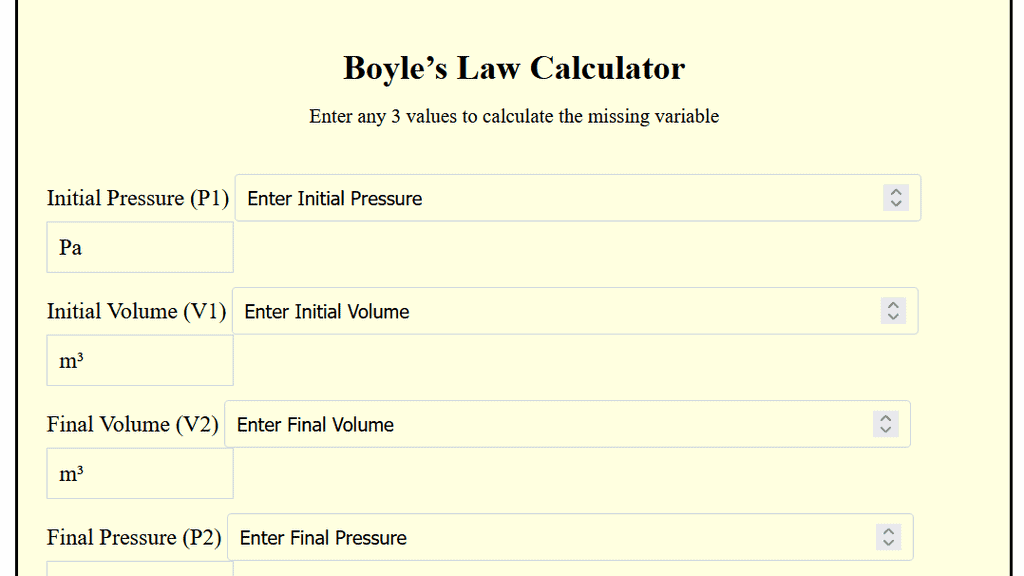Click the unit box below Final Pressure
Screen dimensions: 1024x576
[x=139, y=572]
